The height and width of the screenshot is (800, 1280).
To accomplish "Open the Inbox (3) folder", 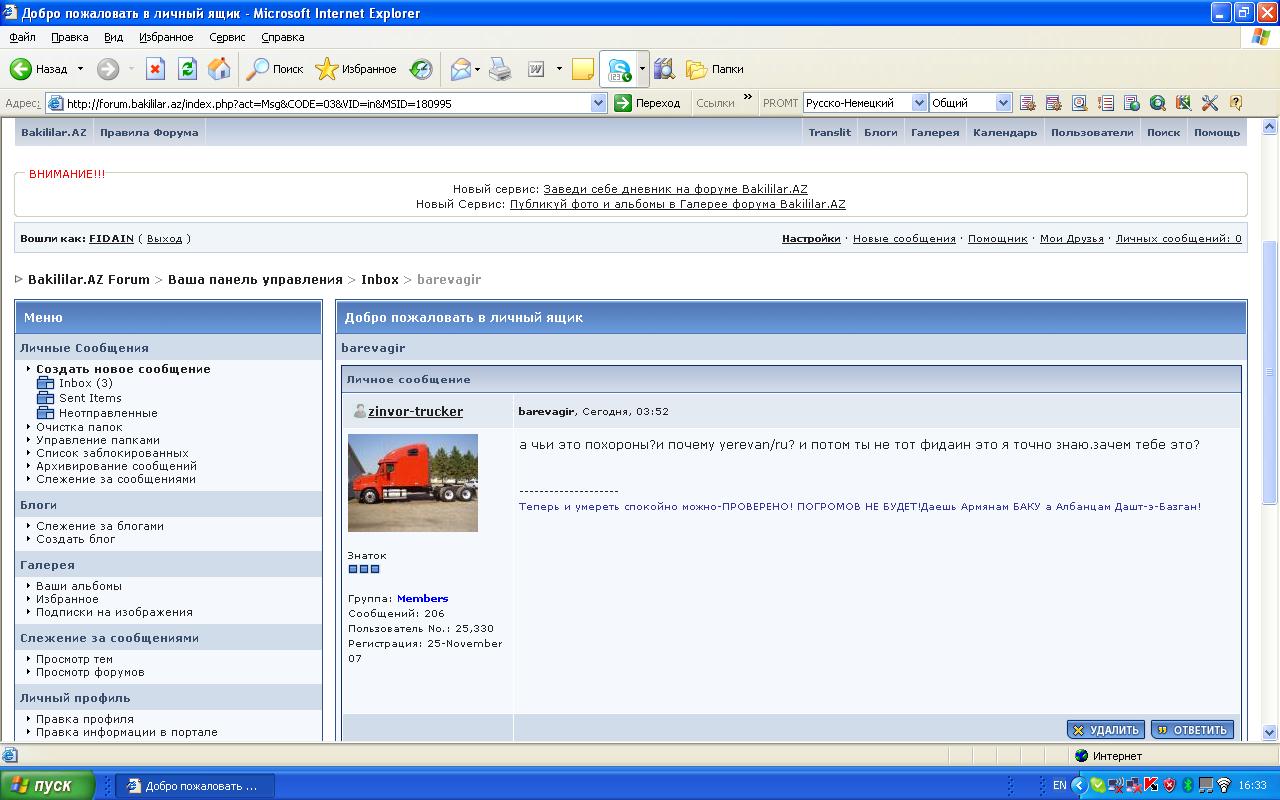I will 85,383.
